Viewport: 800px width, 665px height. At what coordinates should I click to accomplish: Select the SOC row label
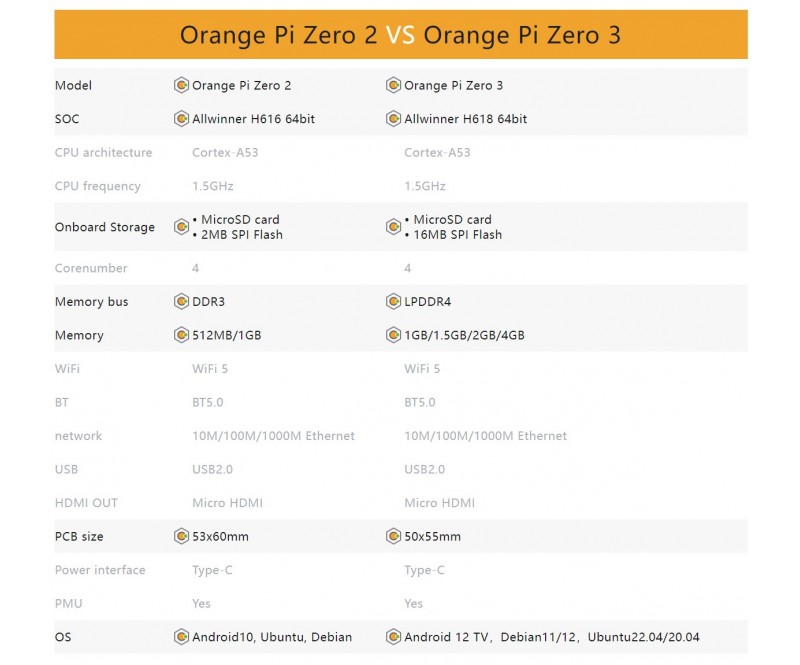point(67,119)
